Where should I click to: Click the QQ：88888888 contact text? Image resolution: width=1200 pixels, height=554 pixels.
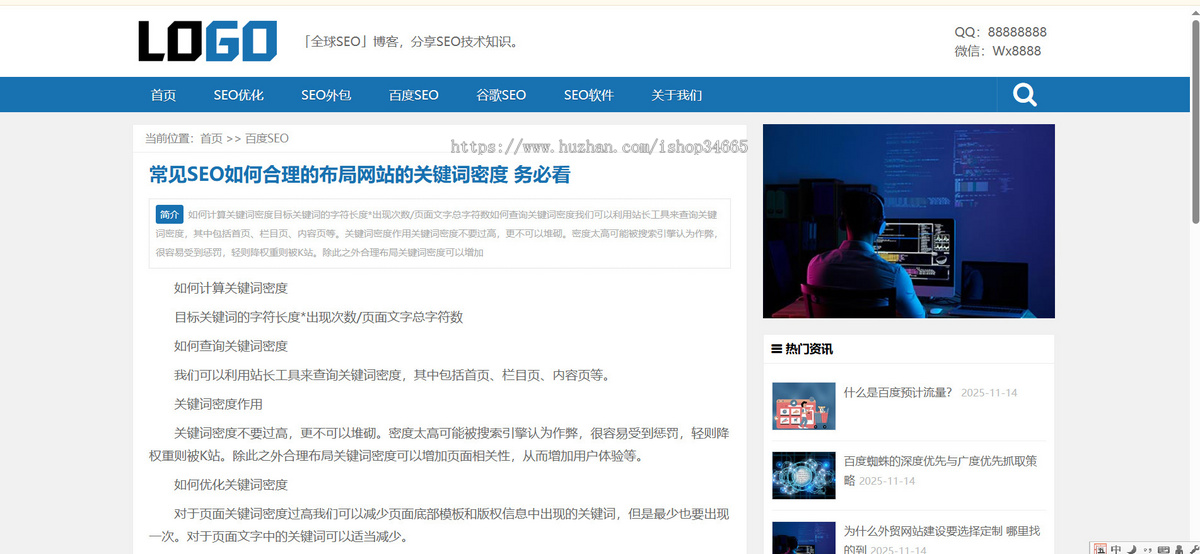tap(1001, 32)
